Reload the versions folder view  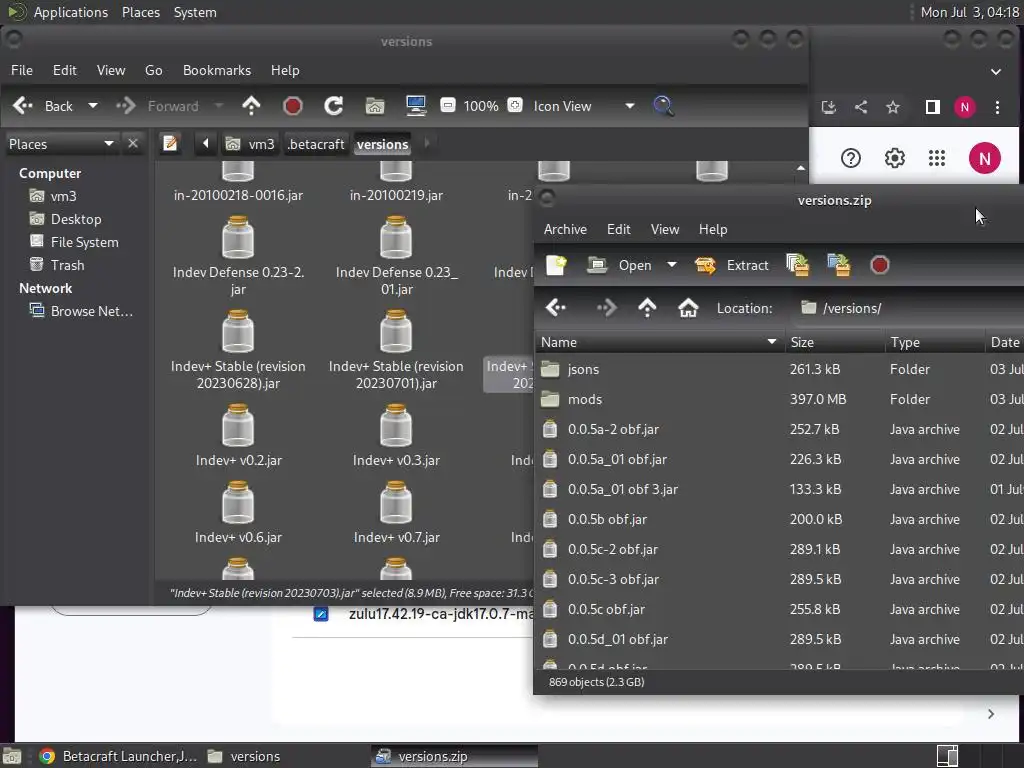pos(334,106)
